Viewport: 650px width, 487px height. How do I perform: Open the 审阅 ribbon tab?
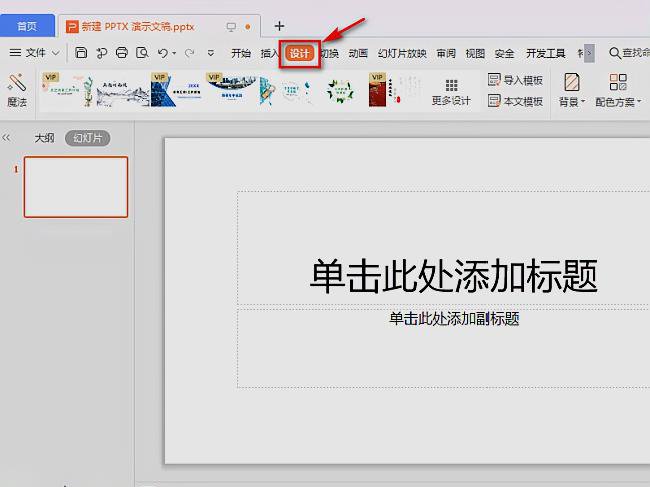[x=446, y=53]
